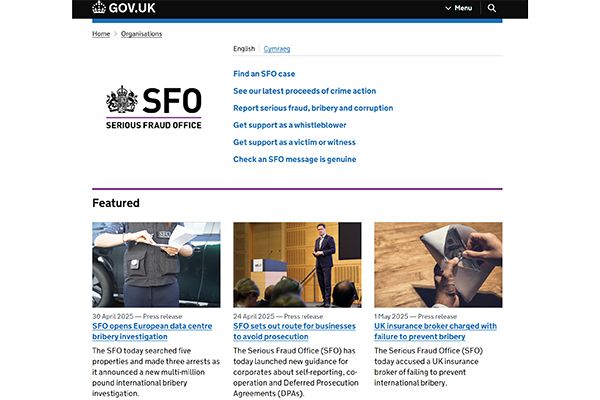Open Report serious fraud, bribery and corruption

click(x=313, y=108)
